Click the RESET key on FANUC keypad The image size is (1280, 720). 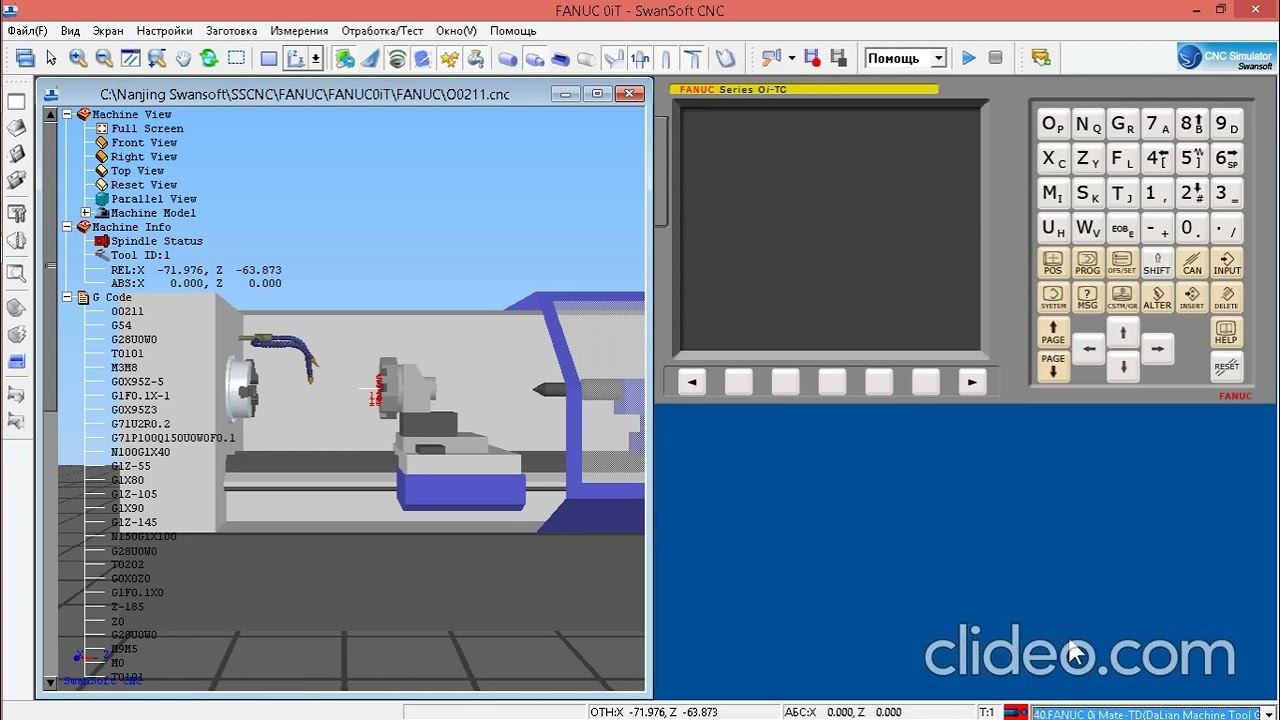coord(1226,367)
